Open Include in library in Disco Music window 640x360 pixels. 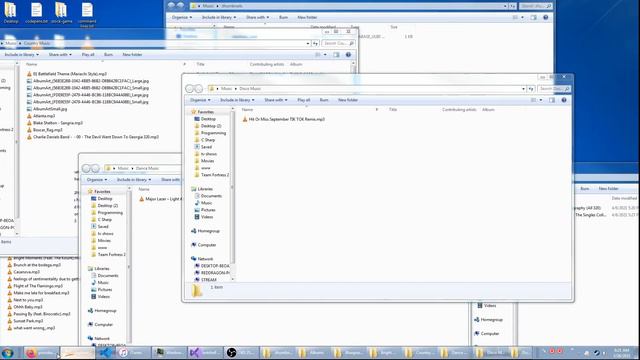pos(237,100)
